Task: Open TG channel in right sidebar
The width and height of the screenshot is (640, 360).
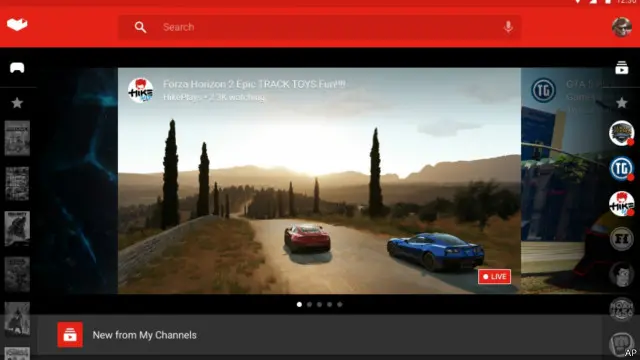Action: pyautogui.click(x=622, y=168)
